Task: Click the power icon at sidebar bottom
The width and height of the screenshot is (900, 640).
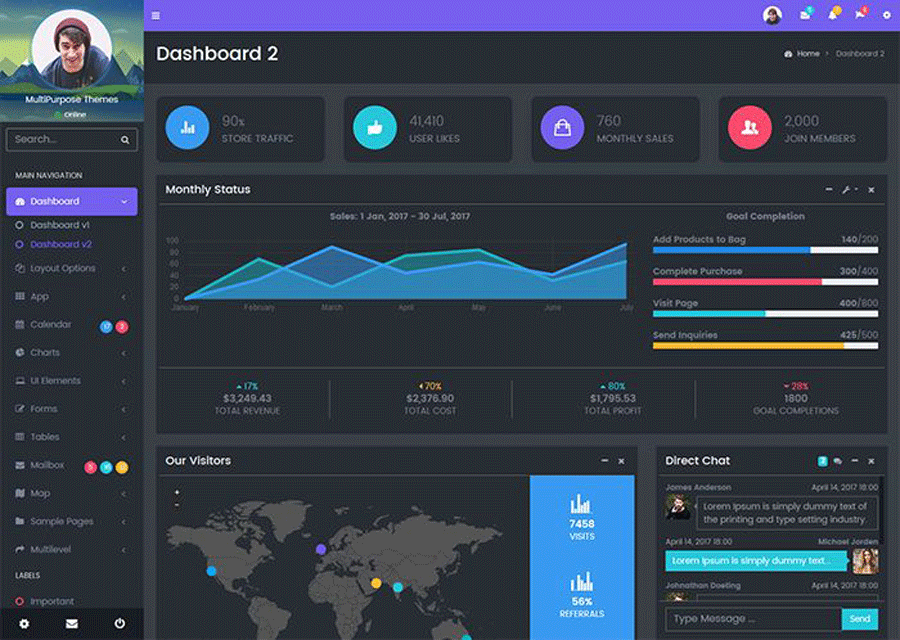Action: click(119, 623)
